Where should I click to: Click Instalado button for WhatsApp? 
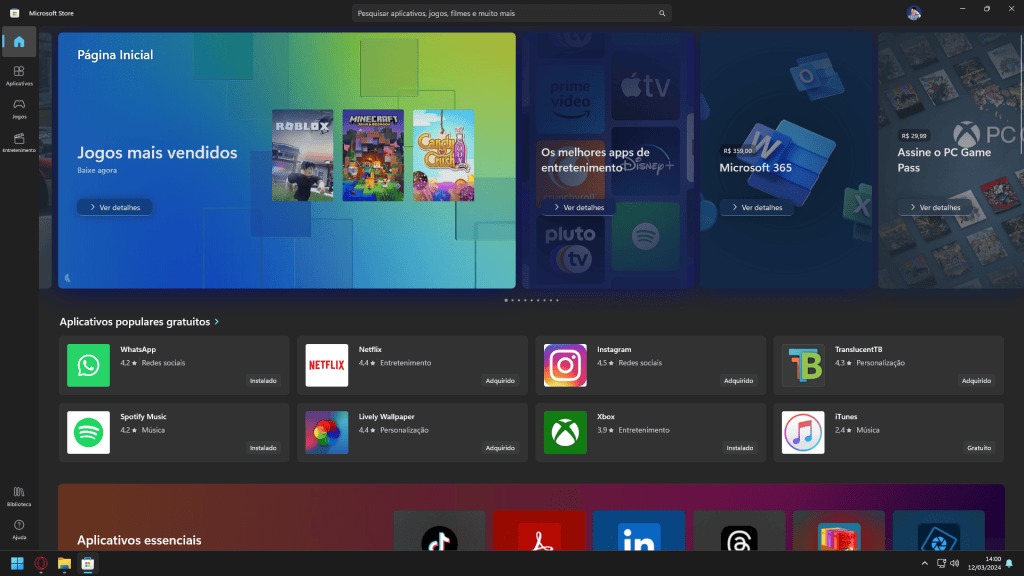point(263,381)
